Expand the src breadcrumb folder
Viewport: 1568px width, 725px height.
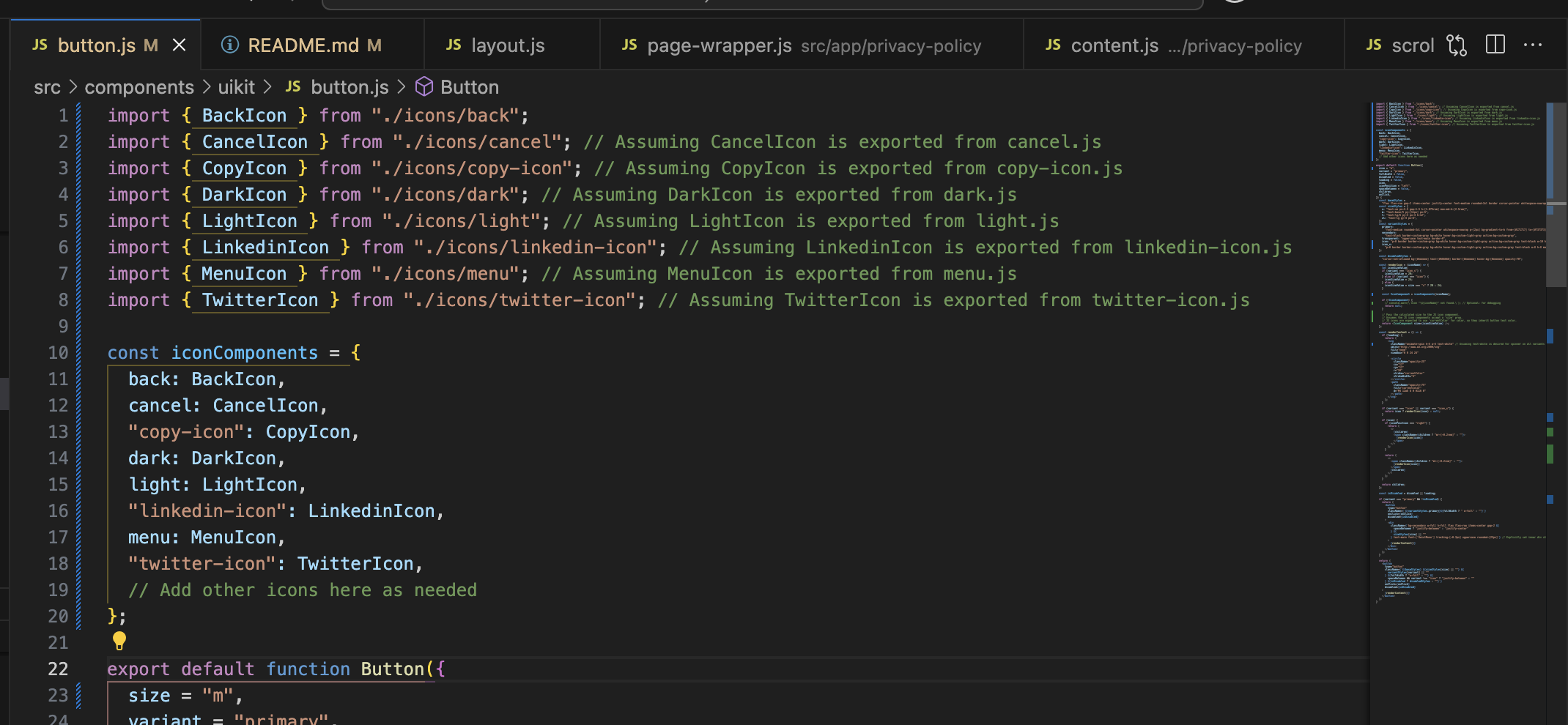pyautogui.click(x=47, y=87)
